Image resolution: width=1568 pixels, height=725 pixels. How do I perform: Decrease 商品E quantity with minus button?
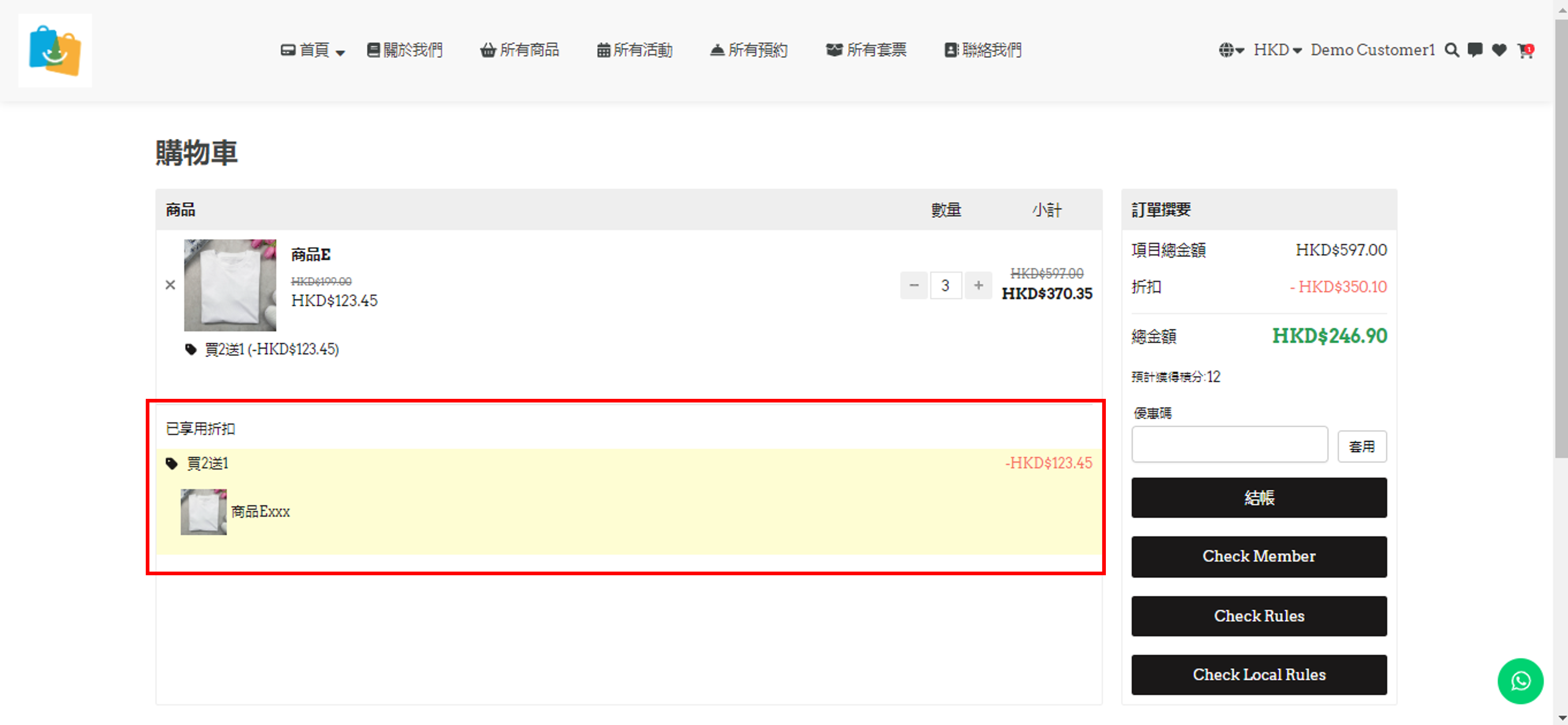914,286
